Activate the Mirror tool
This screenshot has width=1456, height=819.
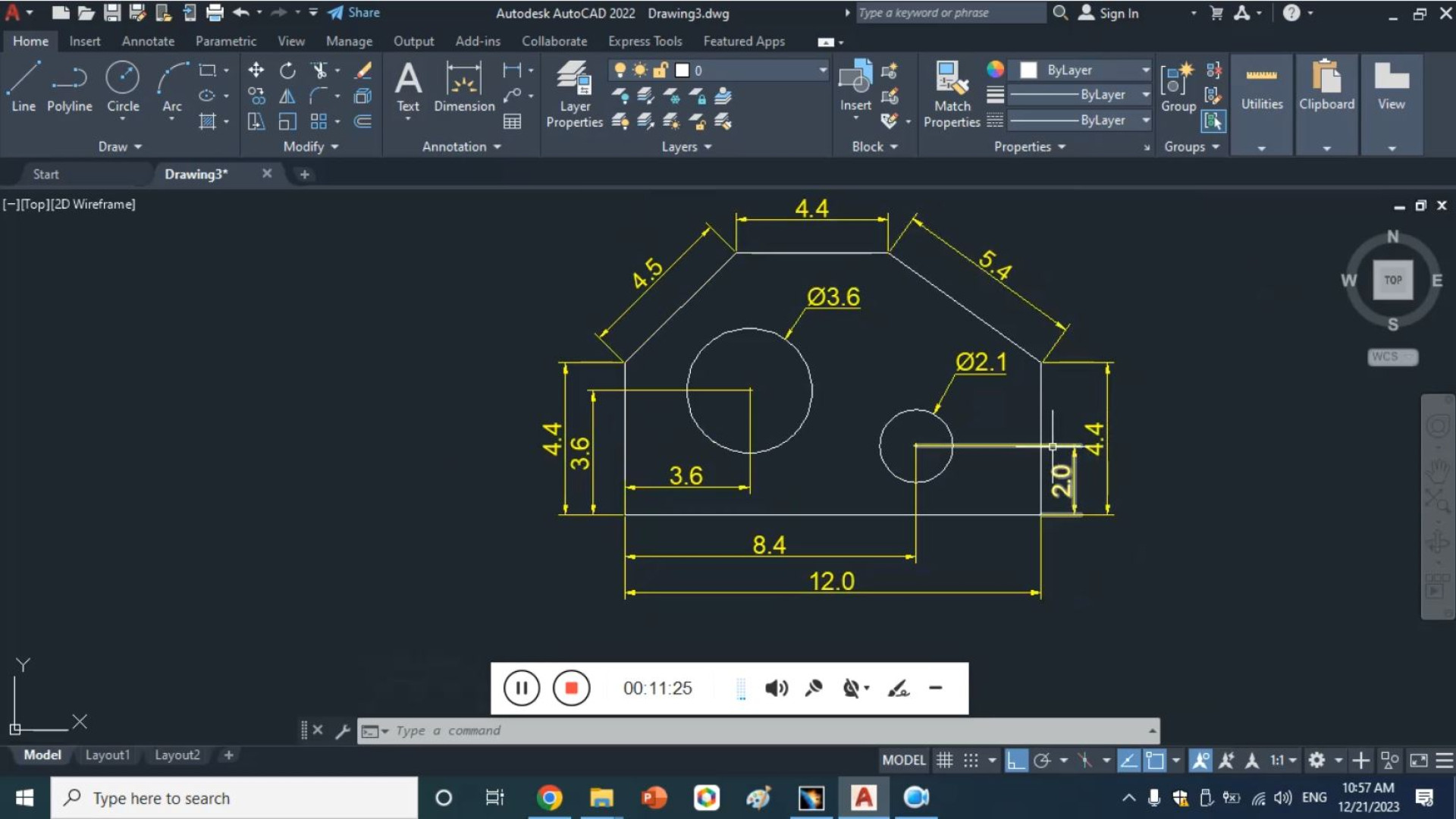point(287,96)
